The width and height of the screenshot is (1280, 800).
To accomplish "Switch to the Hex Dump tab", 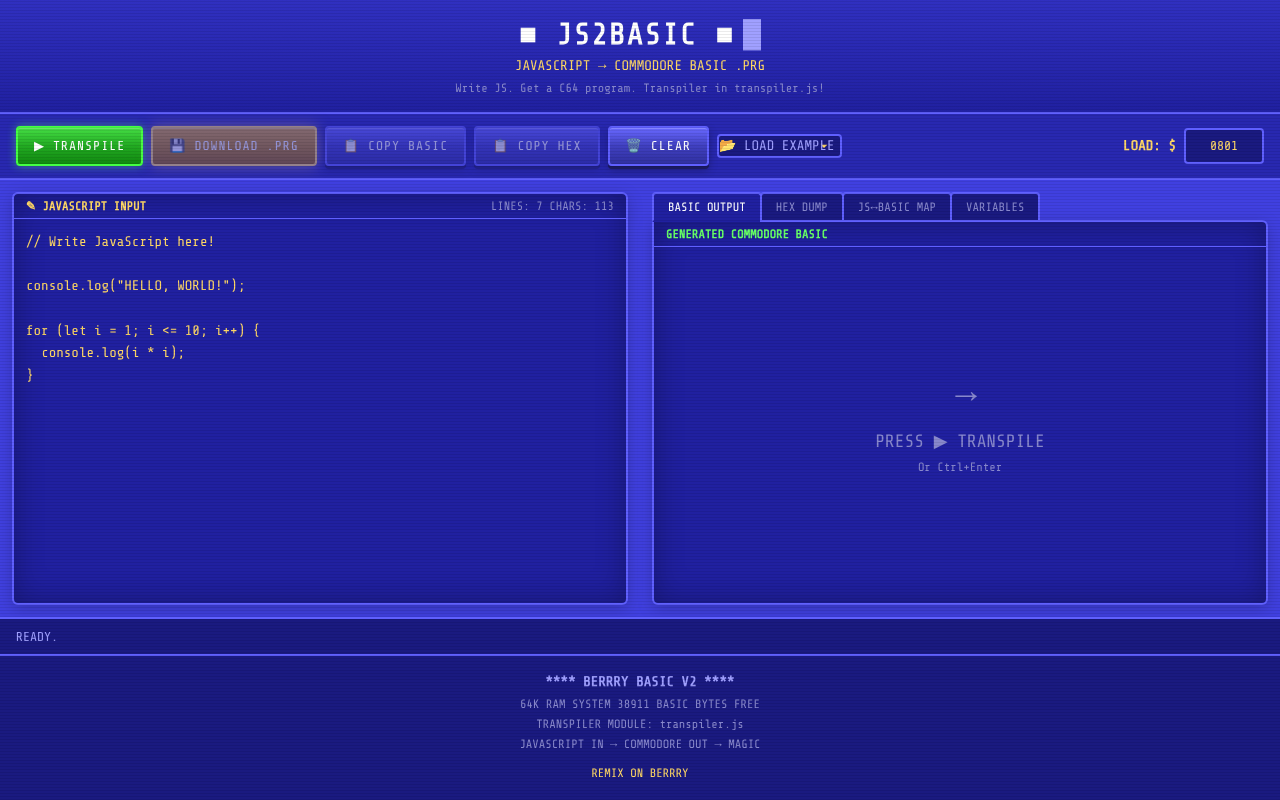I will [802, 207].
